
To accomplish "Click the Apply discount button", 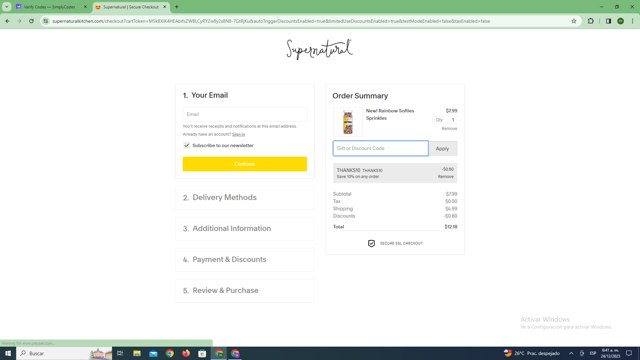I will tap(442, 149).
